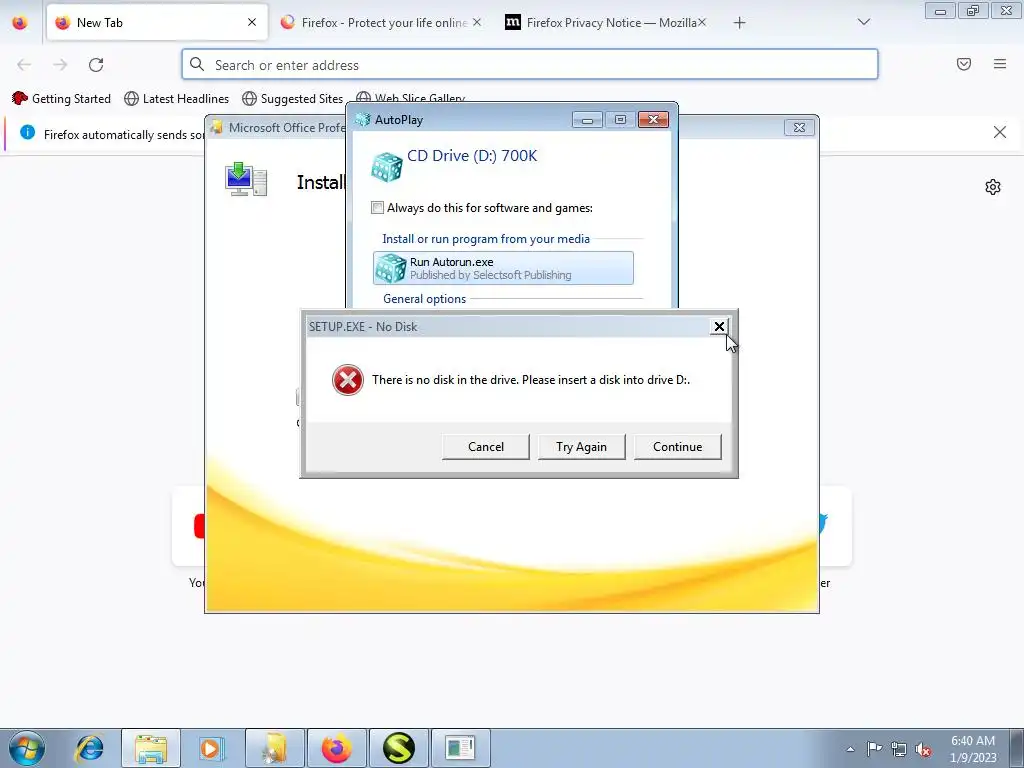The height and width of the screenshot is (768, 1024).
Task: Click the CD Drive (D:) dice icon
Action: (x=387, y=167)
